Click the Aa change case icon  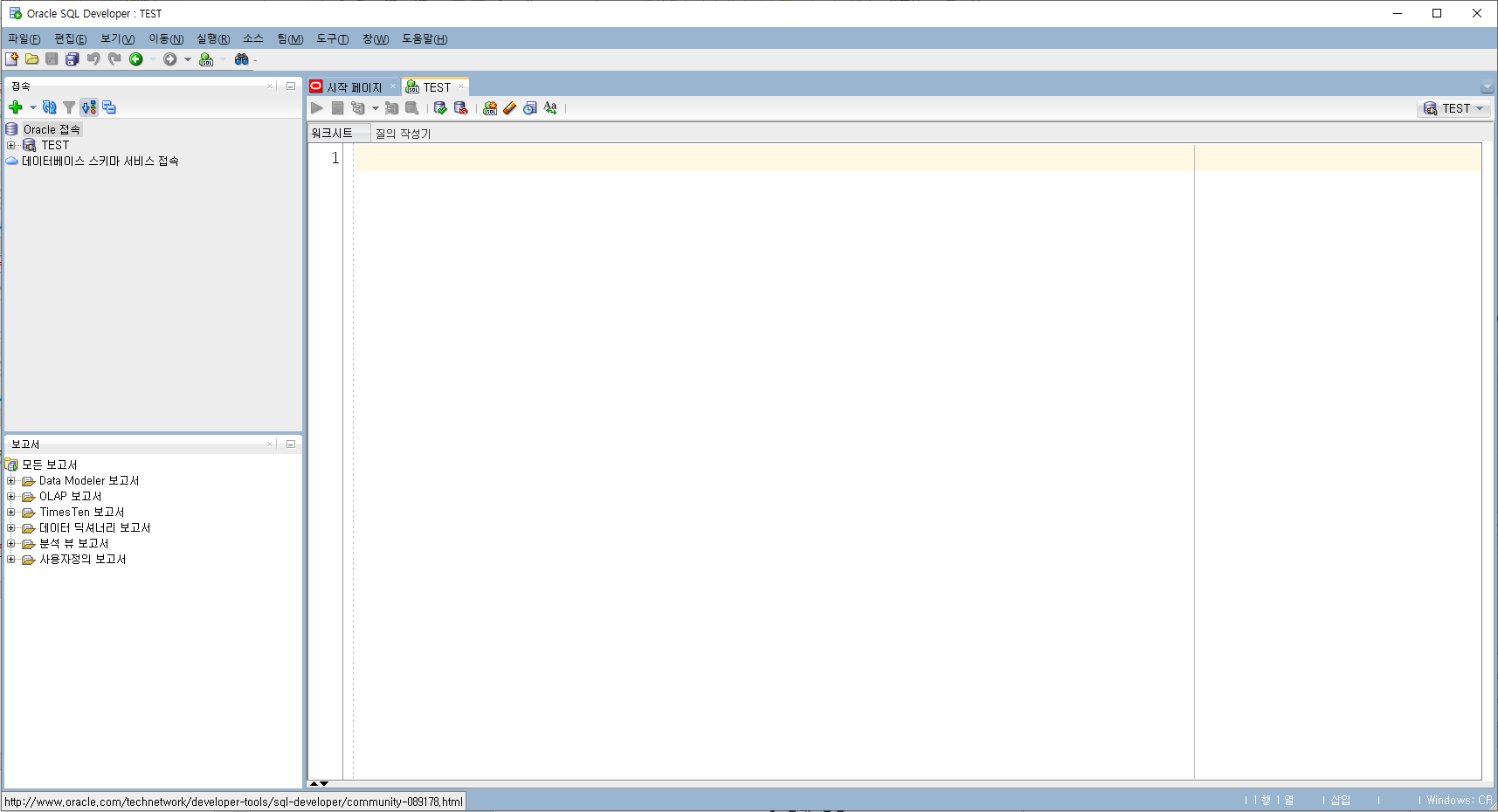[550, 108]
